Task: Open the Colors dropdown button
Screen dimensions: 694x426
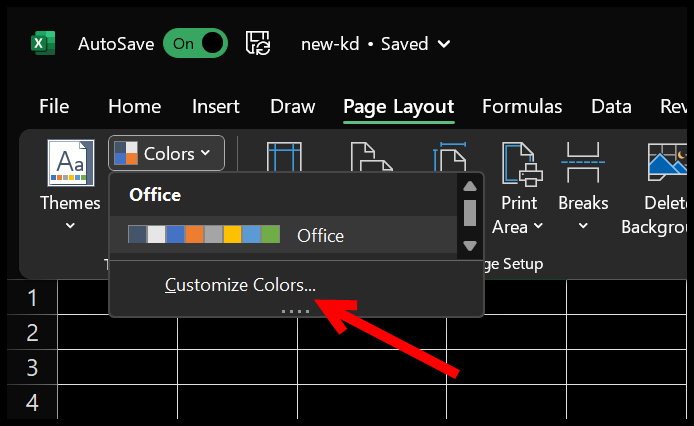Action: [x=166, y=153]
